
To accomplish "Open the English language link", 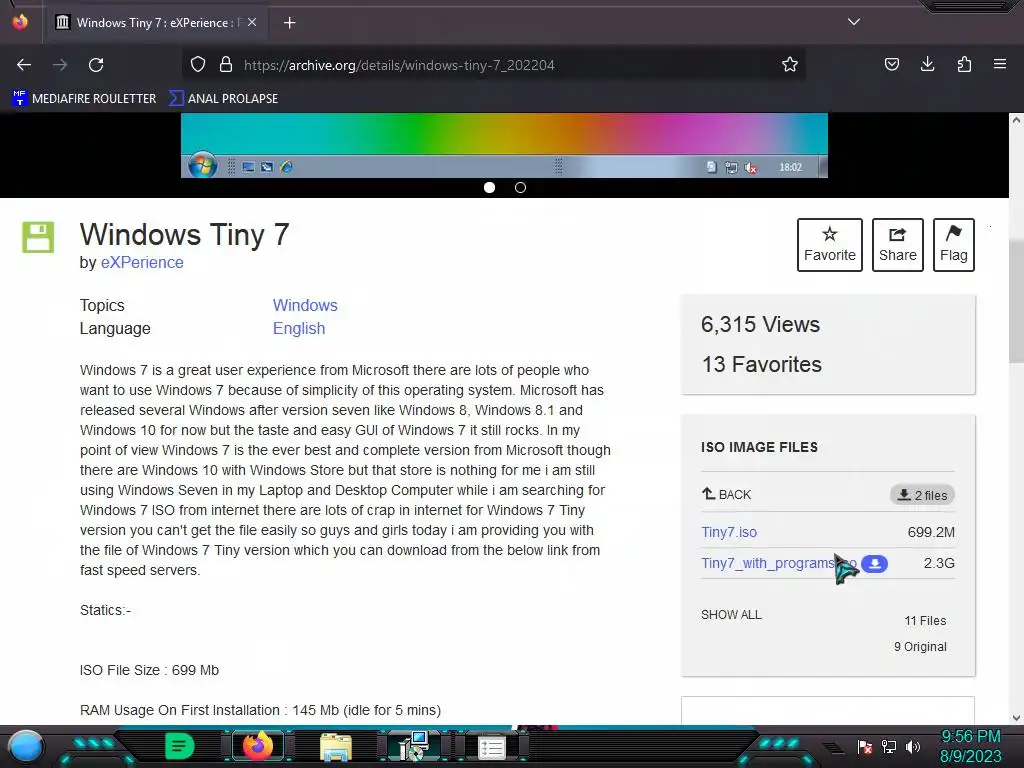I will click(x=298, y=328).
